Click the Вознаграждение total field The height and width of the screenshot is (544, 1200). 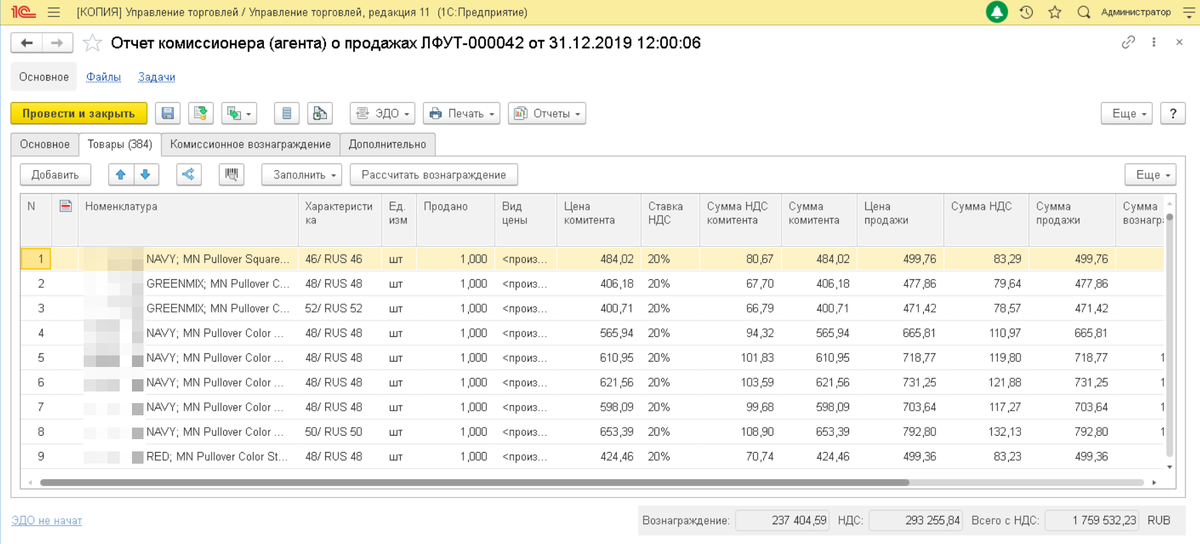pyautogui.click(x=782, y=520)
